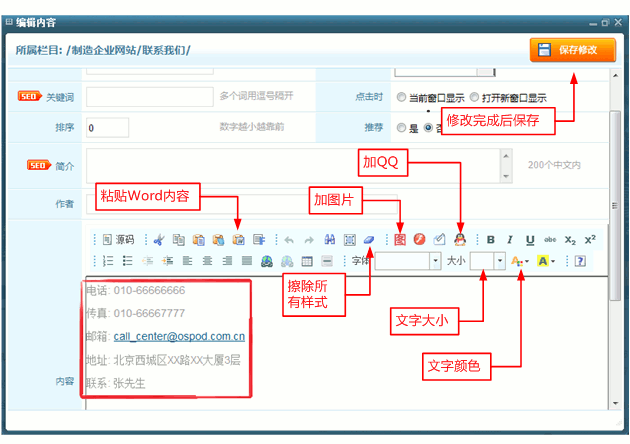Open the 字体 font dropdown
Viewport: 630px width, 444px height.
435,261
